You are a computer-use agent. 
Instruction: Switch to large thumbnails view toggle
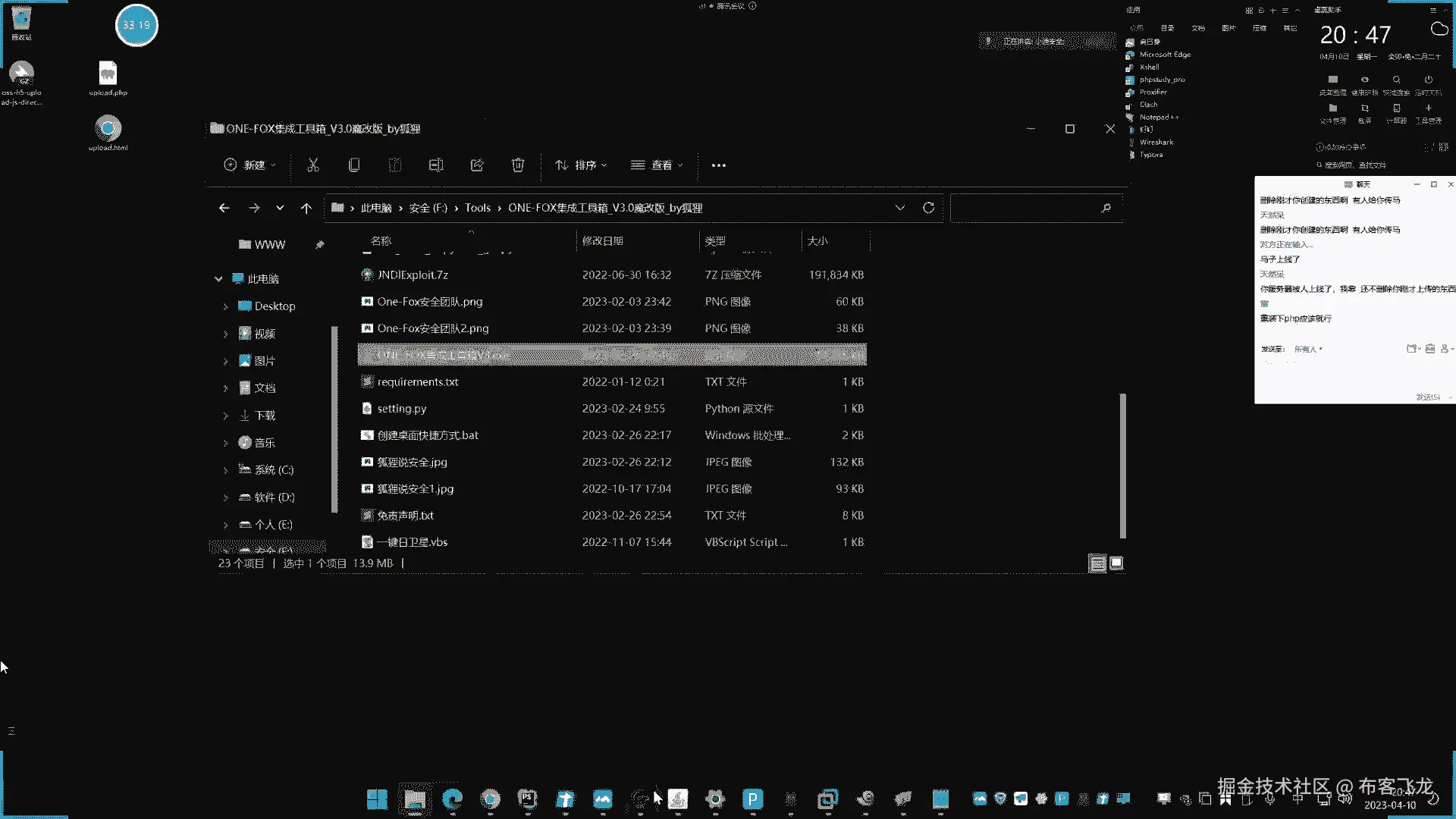click(1116, 563)
